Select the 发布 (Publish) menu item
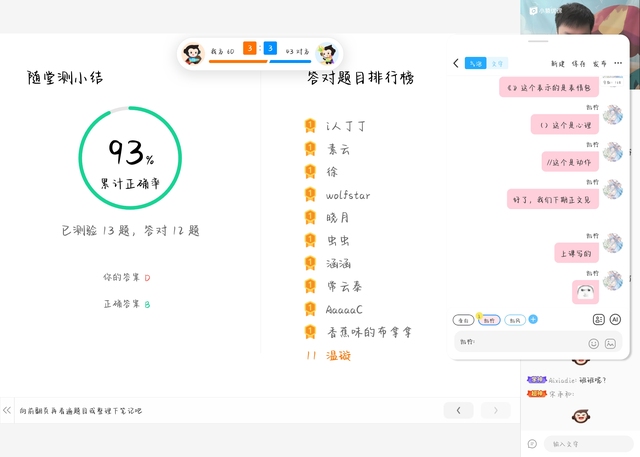This screenshot has height=457, width=640. click(599, 63)
